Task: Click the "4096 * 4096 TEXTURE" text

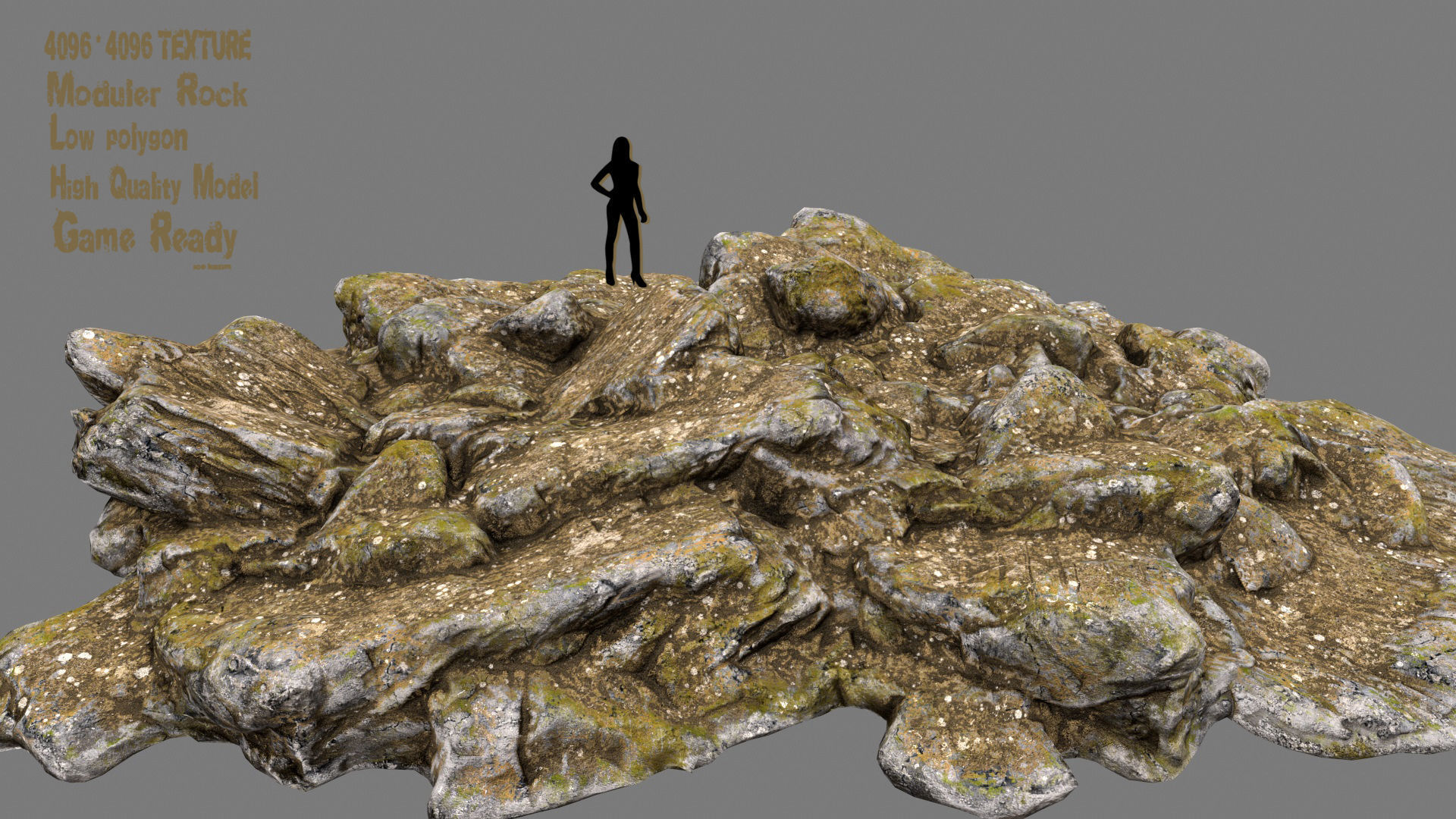Action: (148, 47)
